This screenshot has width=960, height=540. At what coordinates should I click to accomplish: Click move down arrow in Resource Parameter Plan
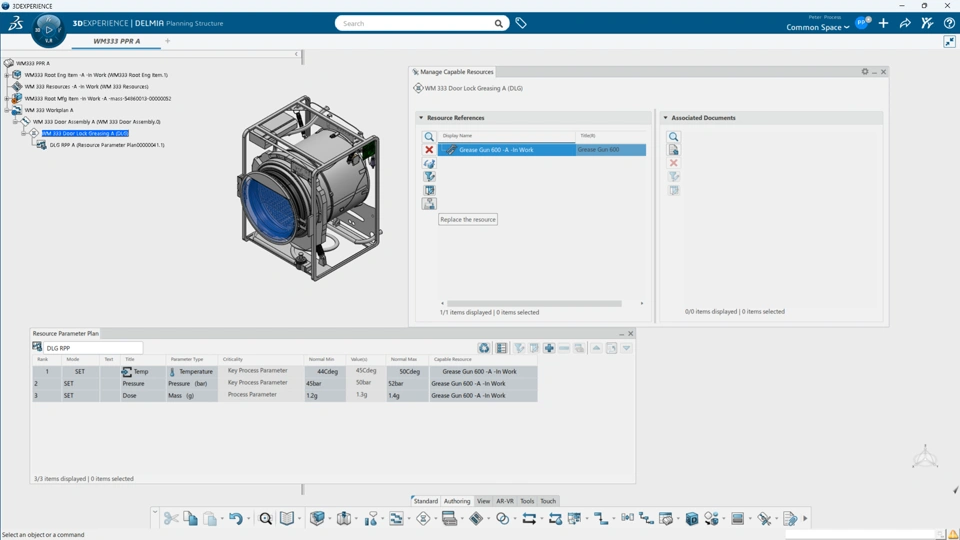[x=626, y=348]
